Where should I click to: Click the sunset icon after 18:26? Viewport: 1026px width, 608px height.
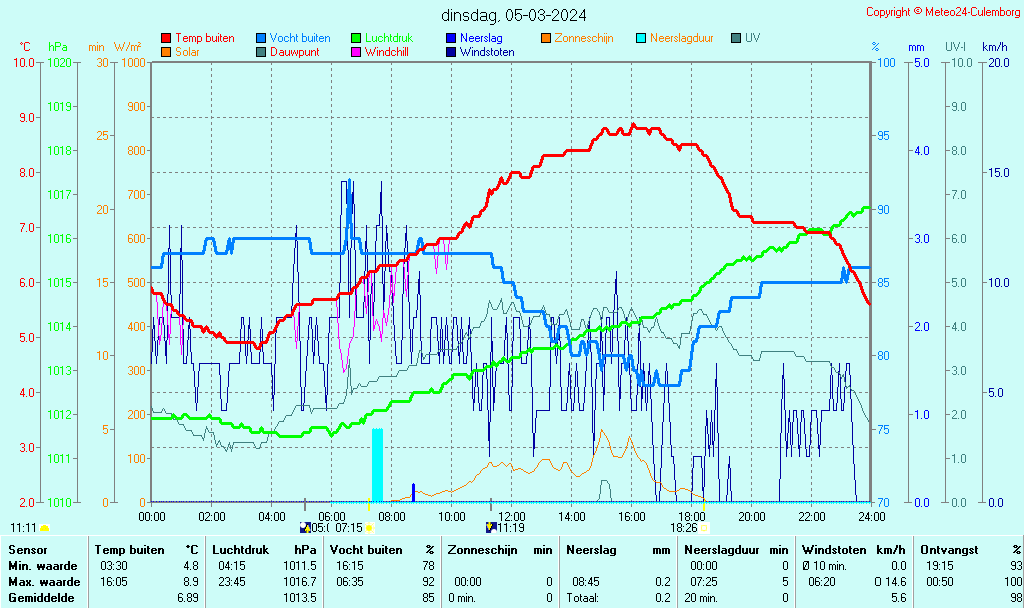click(704, 527)
